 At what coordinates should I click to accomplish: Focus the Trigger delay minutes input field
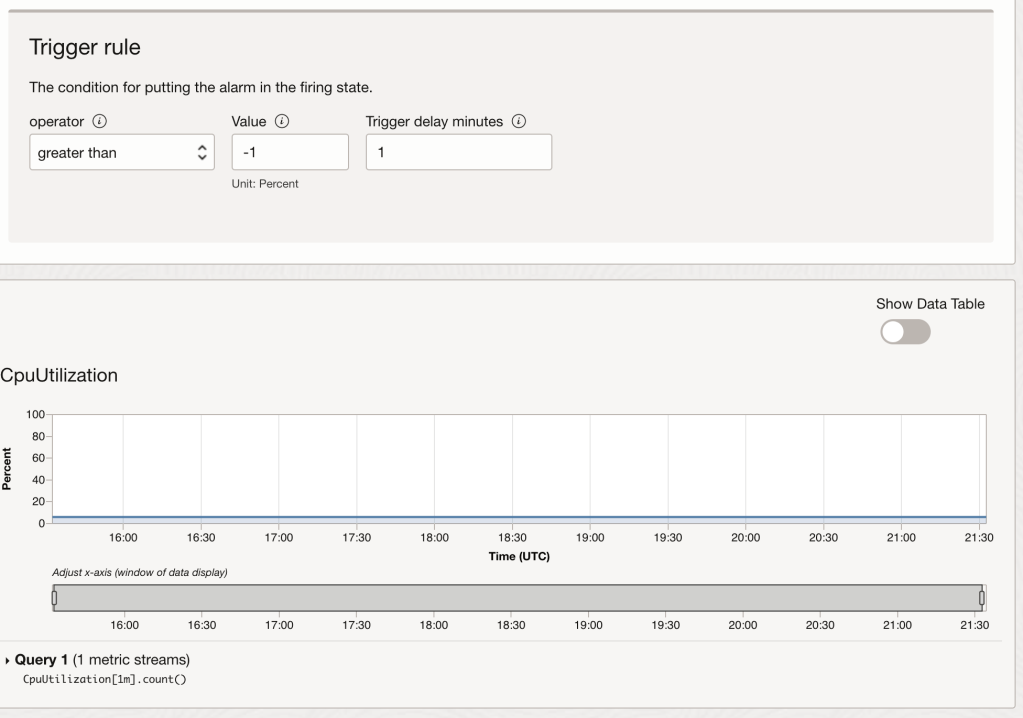point(458,153)
